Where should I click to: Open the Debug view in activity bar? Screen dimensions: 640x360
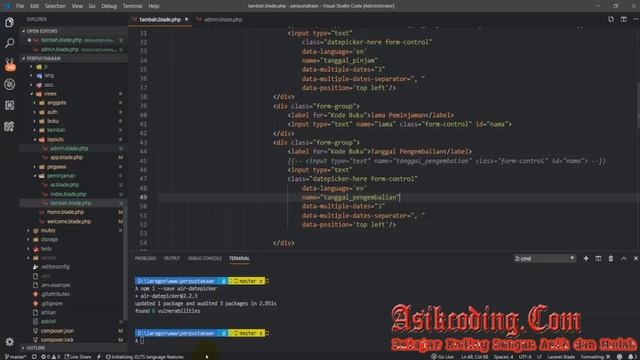coord(9,84)
